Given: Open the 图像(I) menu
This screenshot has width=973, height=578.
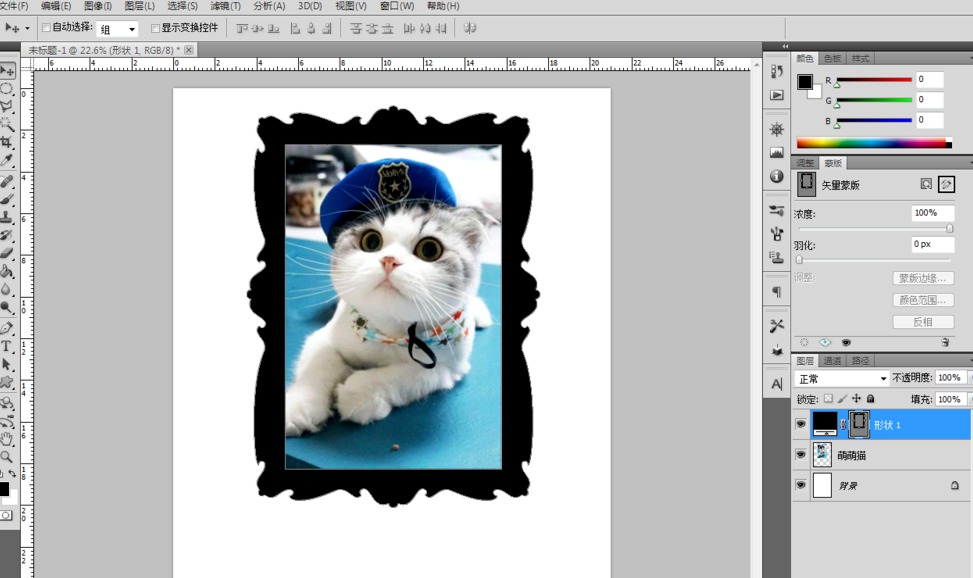Looking at the screenshot, I should click(97, 6).
